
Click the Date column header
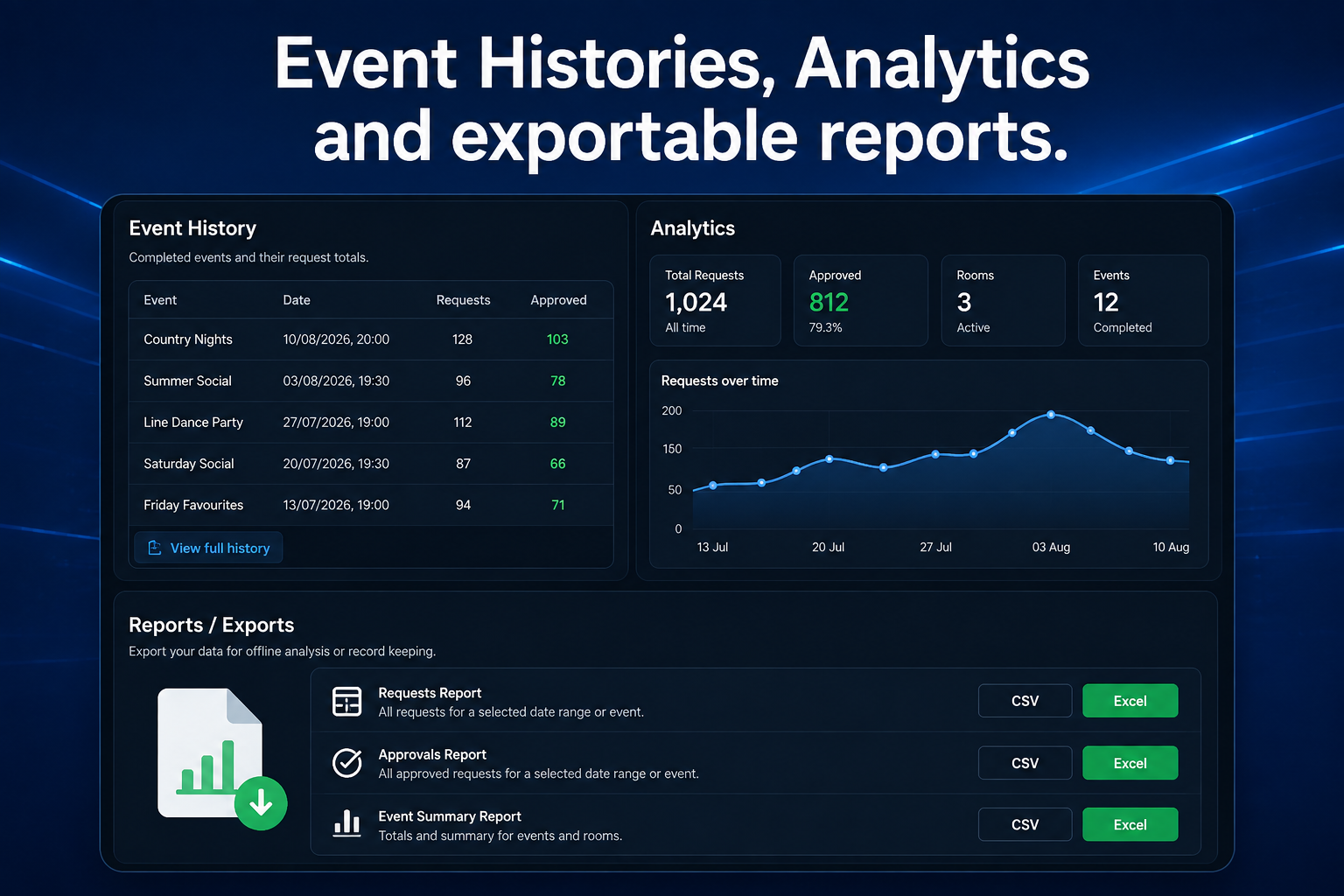click(x=297, y=300)
